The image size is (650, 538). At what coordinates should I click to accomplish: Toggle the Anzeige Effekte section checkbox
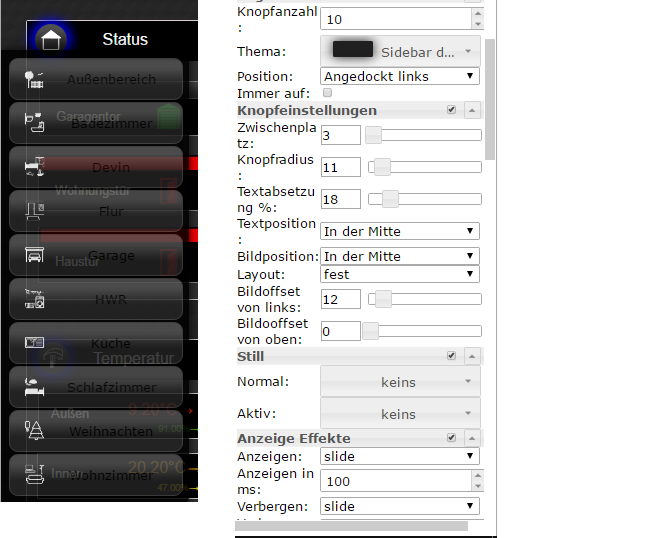coord(451,438)
